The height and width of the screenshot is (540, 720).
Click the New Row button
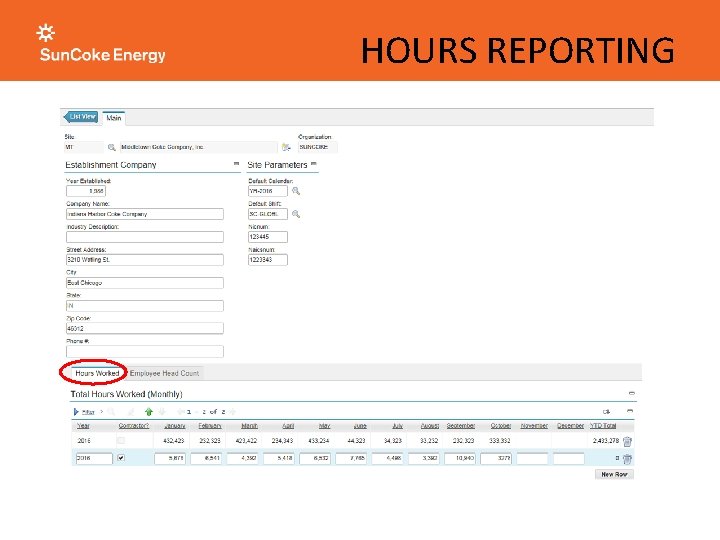(x=614, y=474)
